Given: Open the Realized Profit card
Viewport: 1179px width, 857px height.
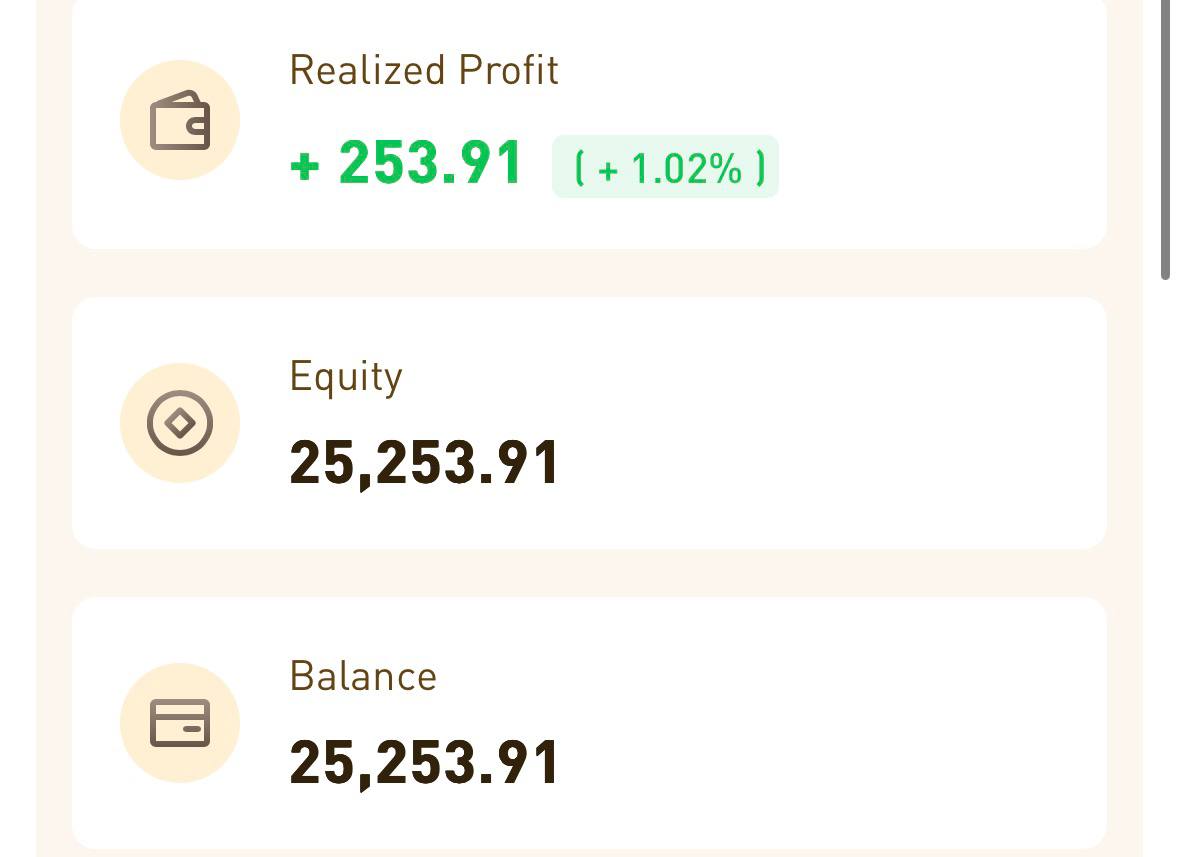Looking at the screenshot, I should tap(590, 124).
